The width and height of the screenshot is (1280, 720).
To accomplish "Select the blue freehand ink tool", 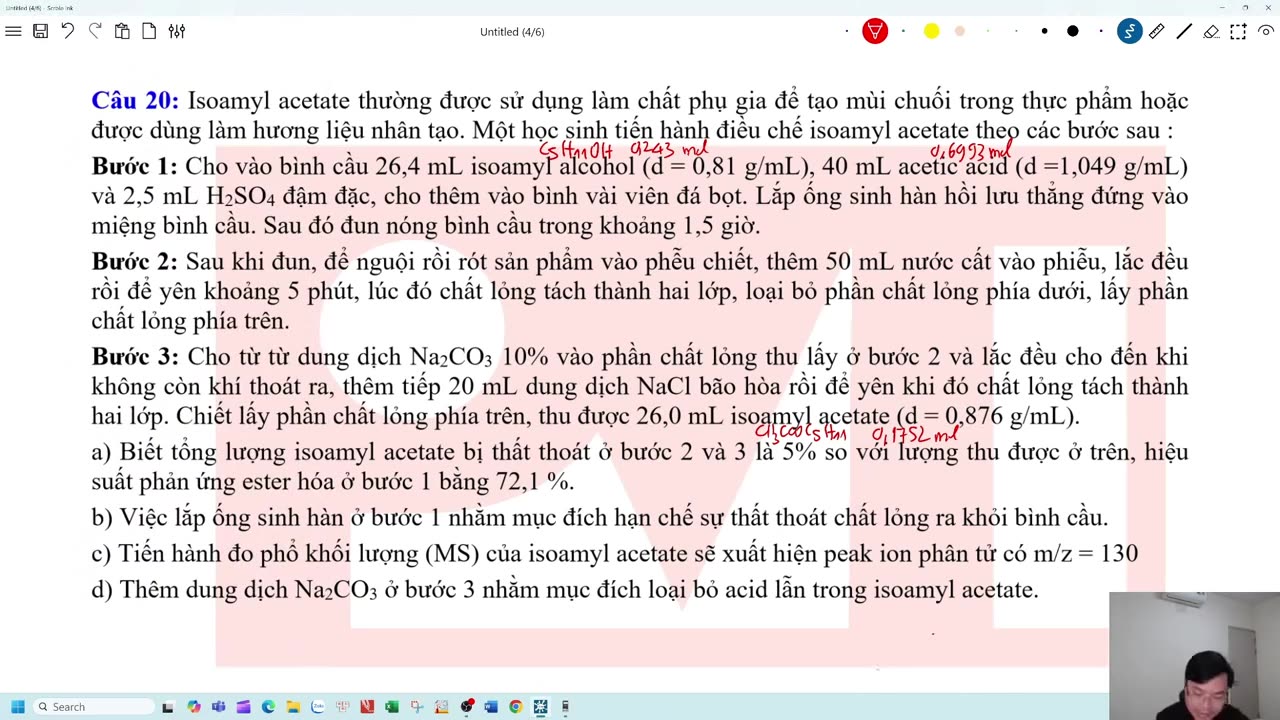I will tap(1129, 31).
